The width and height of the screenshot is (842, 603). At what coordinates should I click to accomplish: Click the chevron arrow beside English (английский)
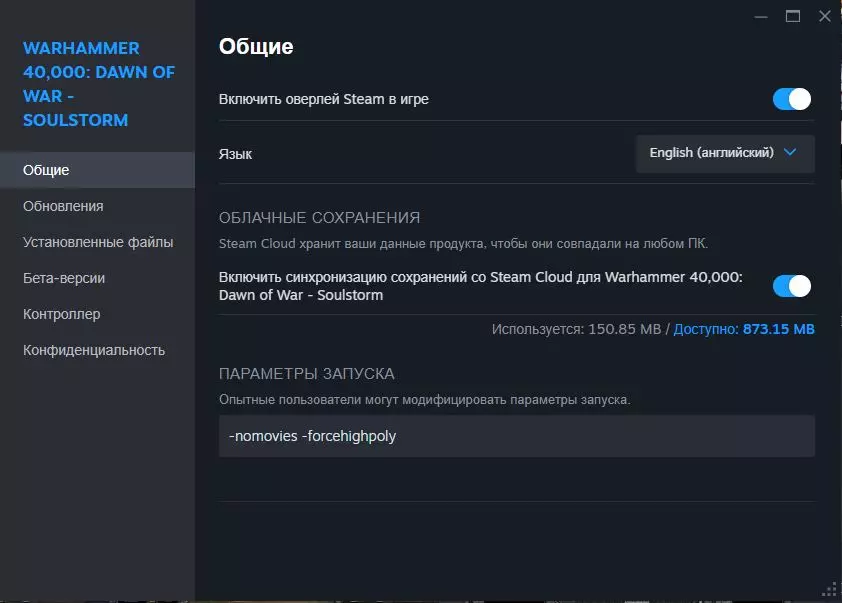[790, 153]
